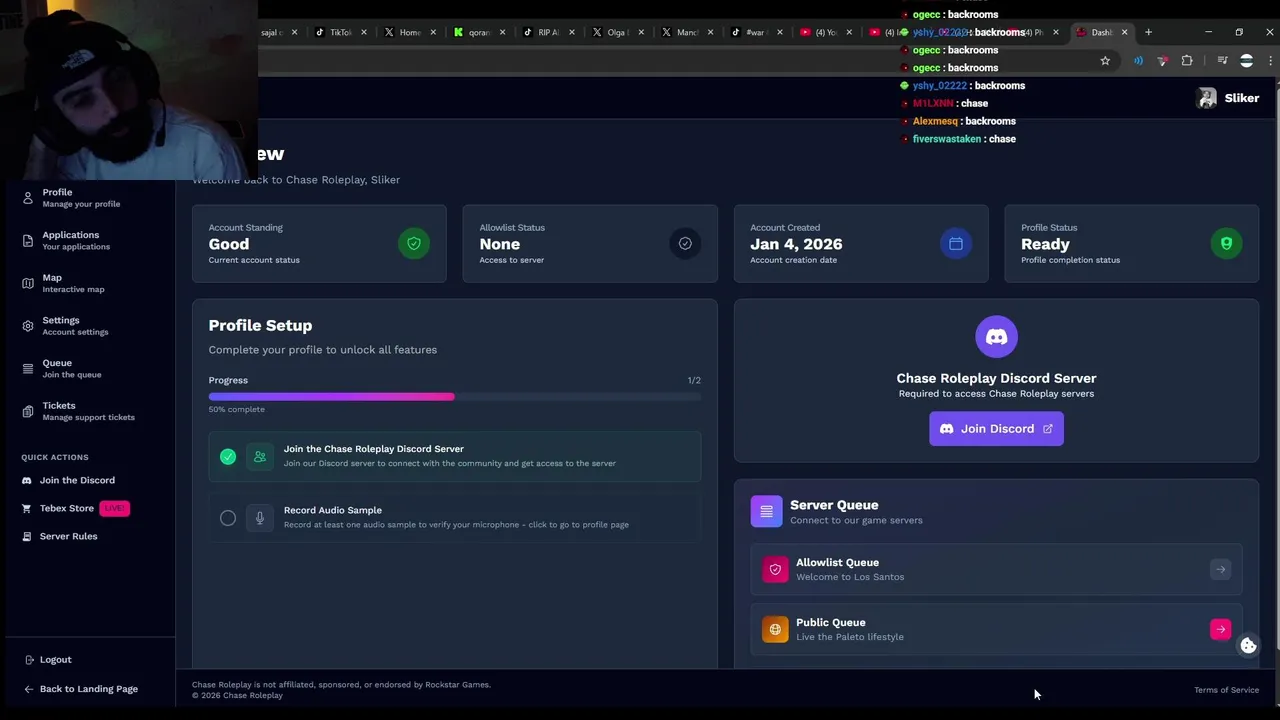Viewport: 1280px width, 720px height.
Task: Open the Terms of Service link
Action: point(1226,690)
